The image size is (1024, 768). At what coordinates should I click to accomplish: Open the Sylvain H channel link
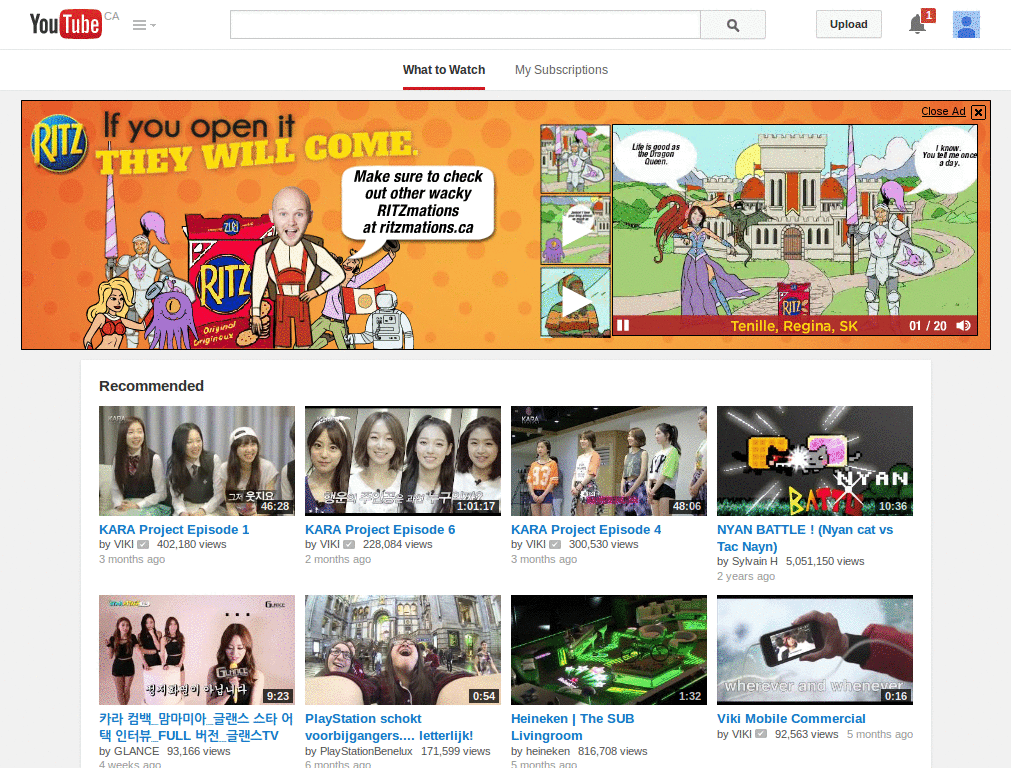[x=755, y=561]
